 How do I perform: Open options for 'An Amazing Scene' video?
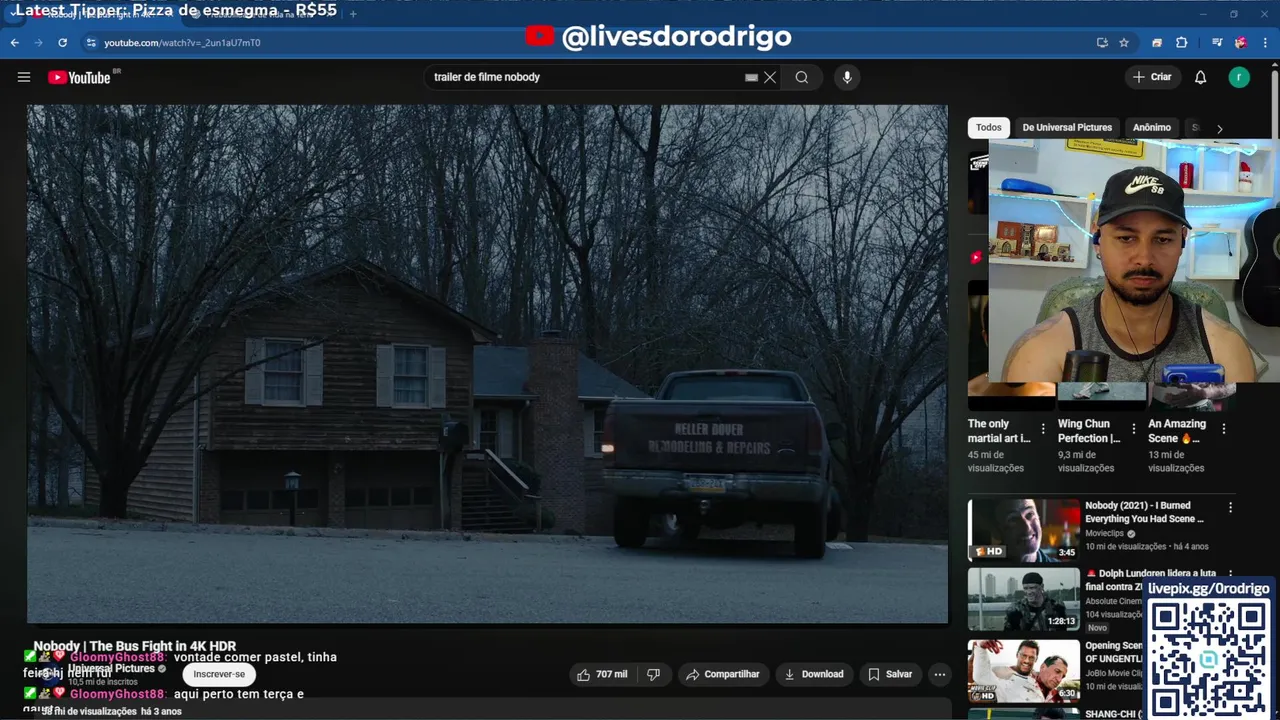pos(1223,428)
